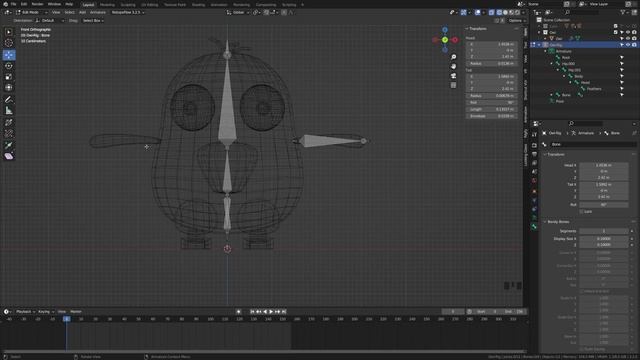The width and height of the screenshot is (640, 360).
Task: Choose the Rotate tool
Action: (x=9, y=66)
